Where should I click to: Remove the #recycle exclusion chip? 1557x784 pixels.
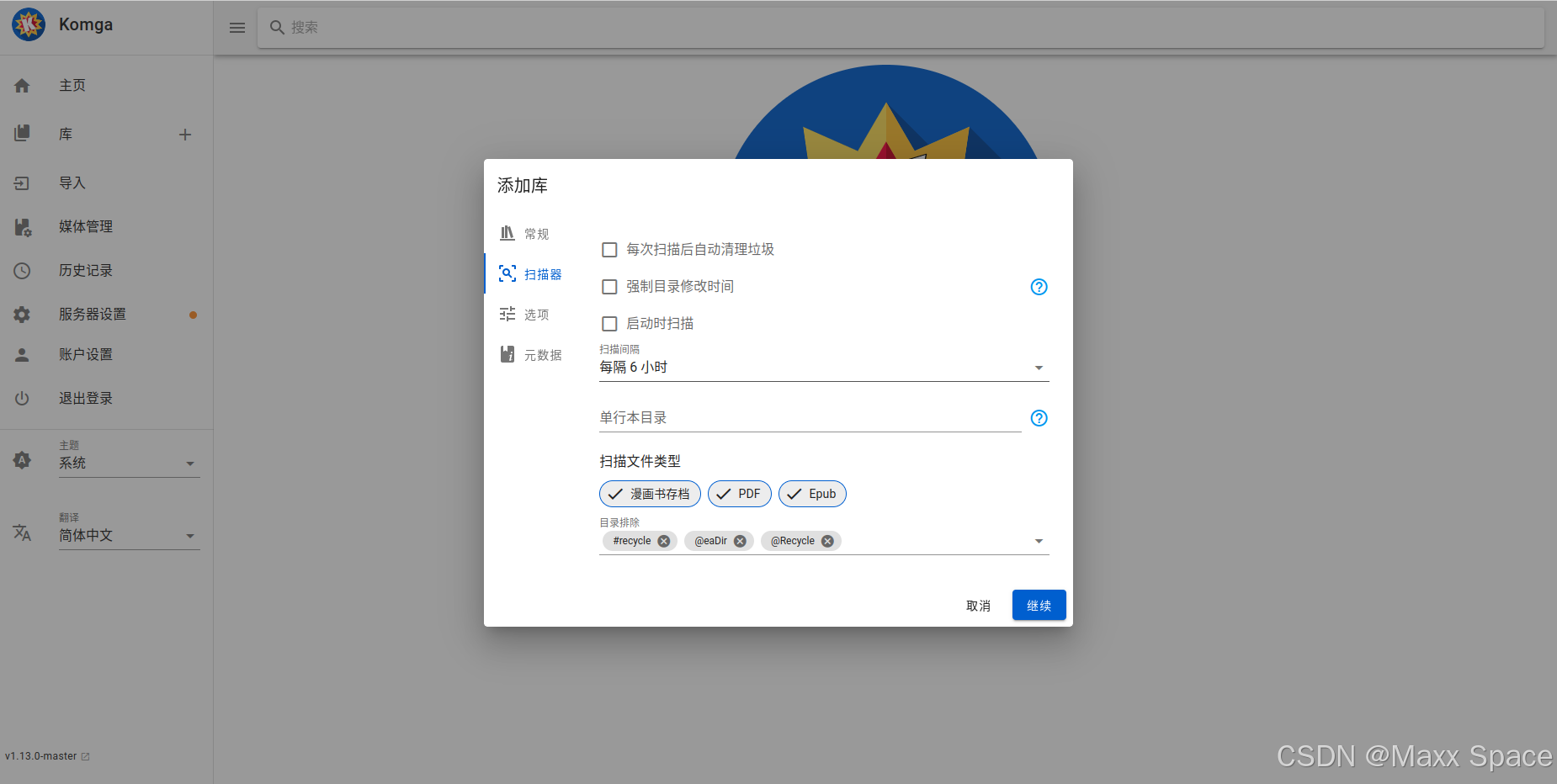pos(664,541)
